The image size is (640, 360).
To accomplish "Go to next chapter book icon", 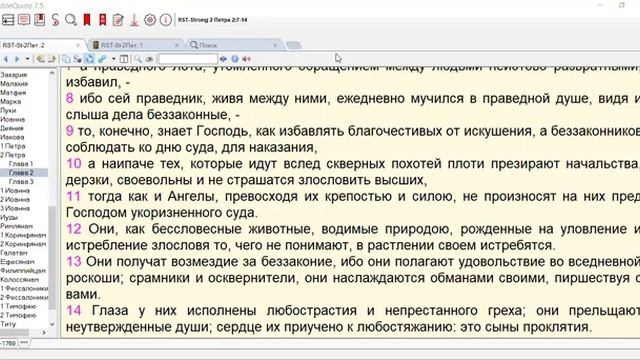I will click(52, 59).
